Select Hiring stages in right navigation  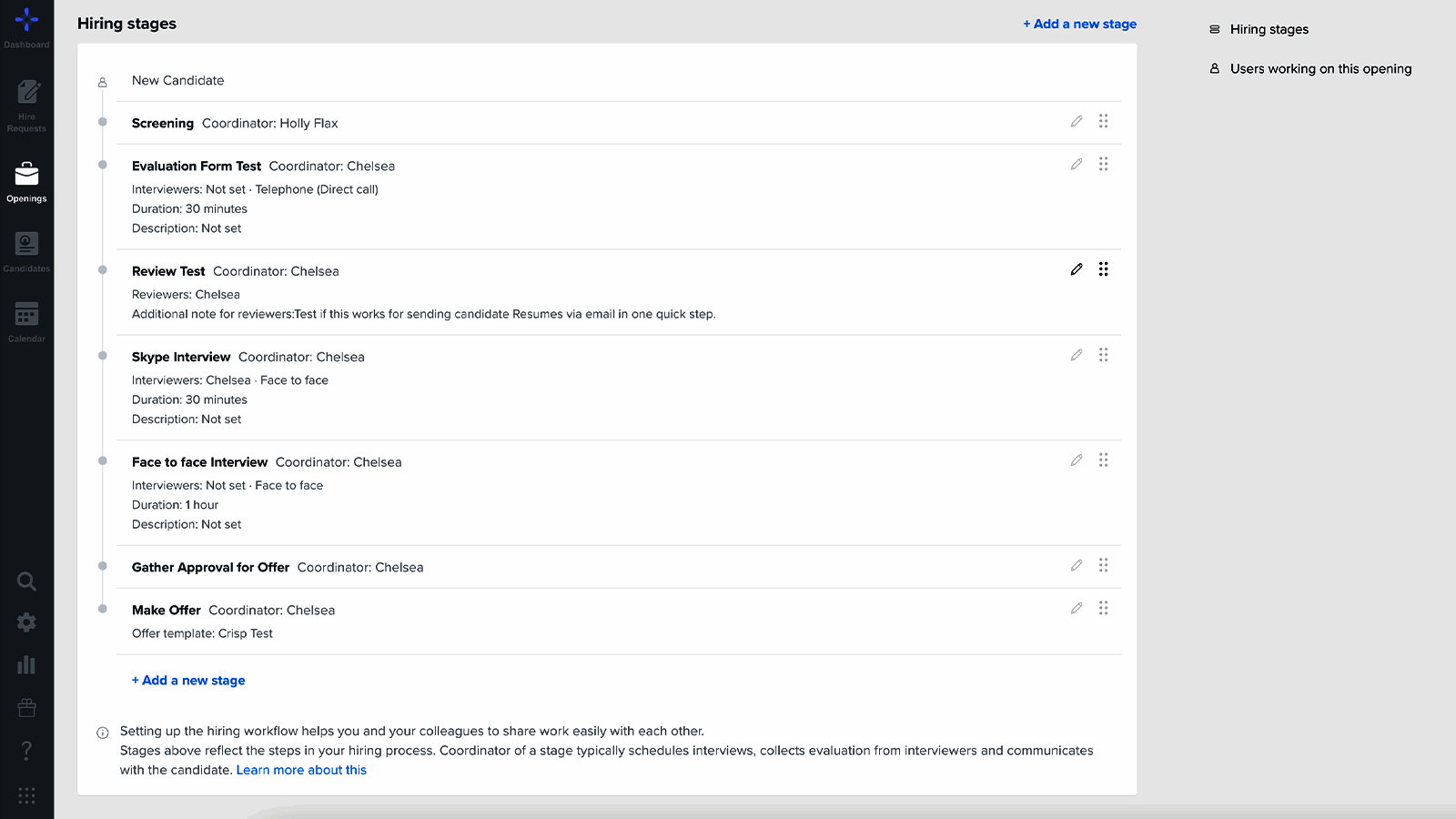coord(1269,29)
